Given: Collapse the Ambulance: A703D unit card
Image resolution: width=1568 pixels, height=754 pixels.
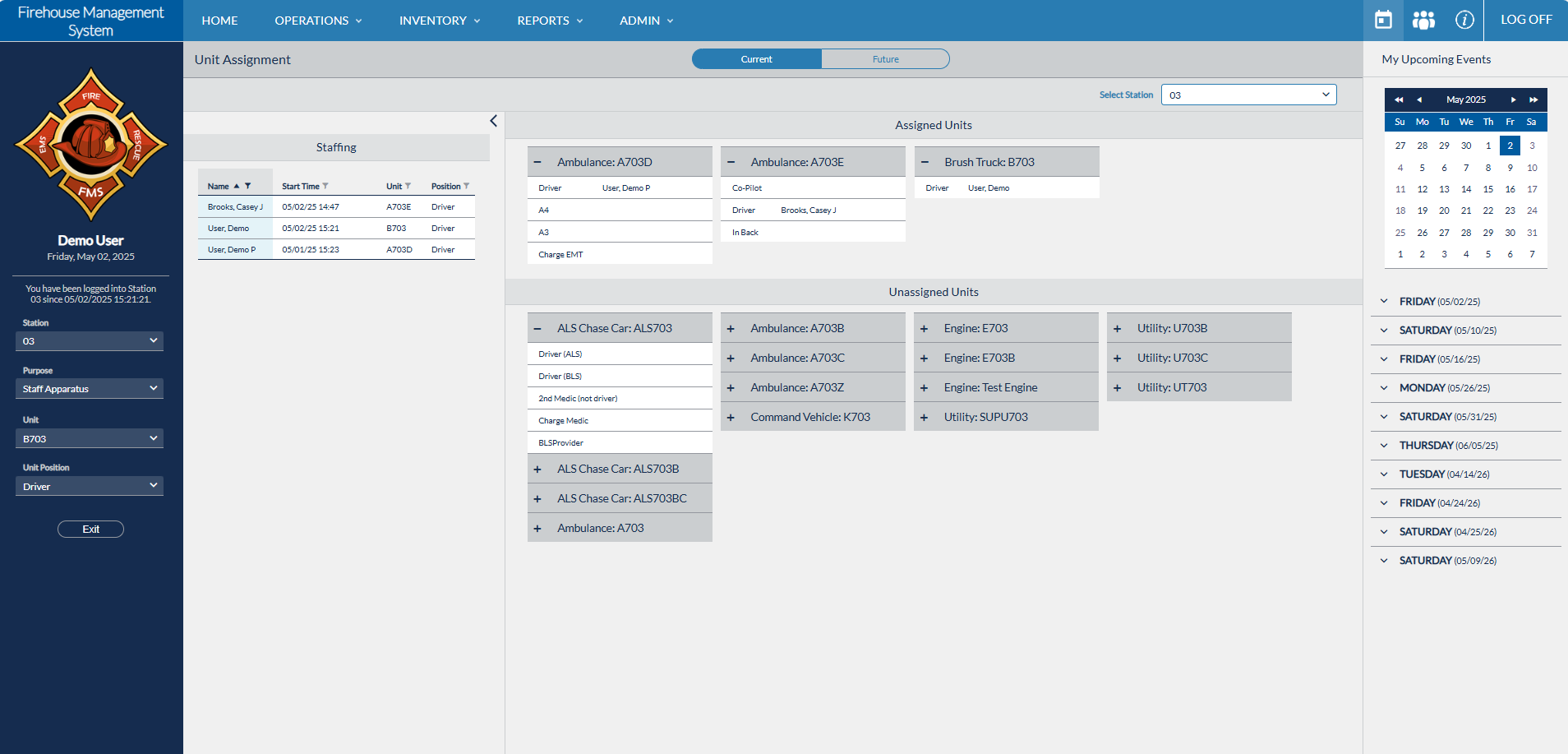Looking at the screenshot, I should (x=537, y=162).
